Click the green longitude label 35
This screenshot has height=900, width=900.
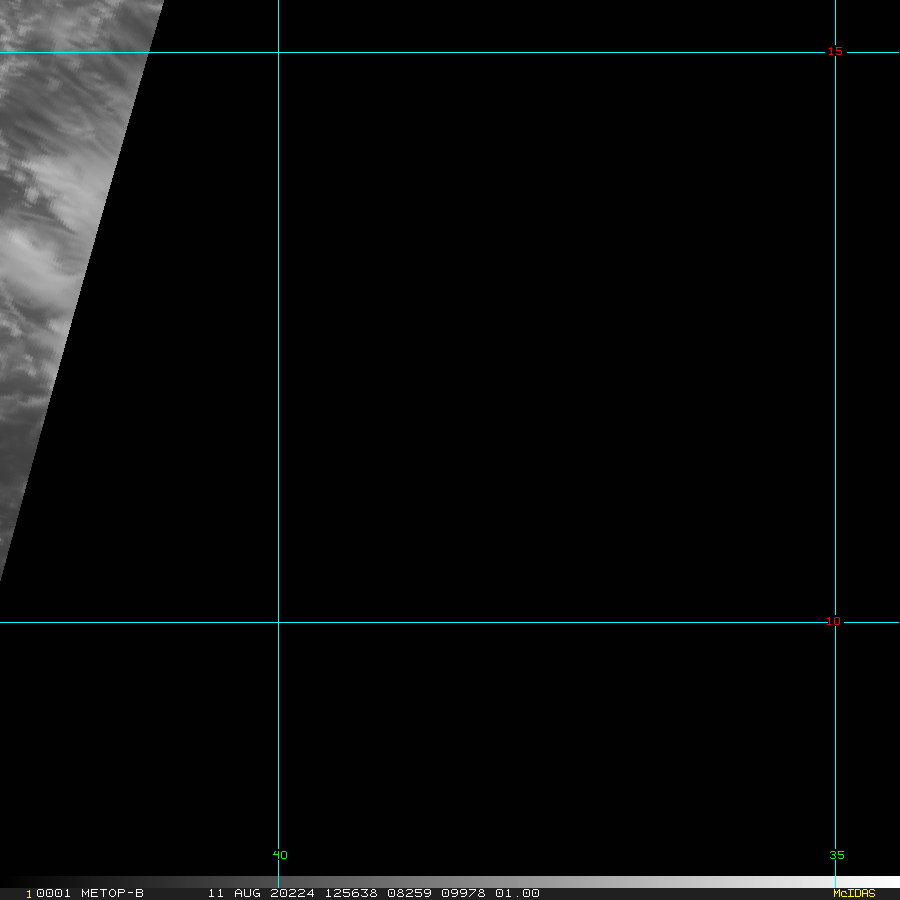point(837,855)
